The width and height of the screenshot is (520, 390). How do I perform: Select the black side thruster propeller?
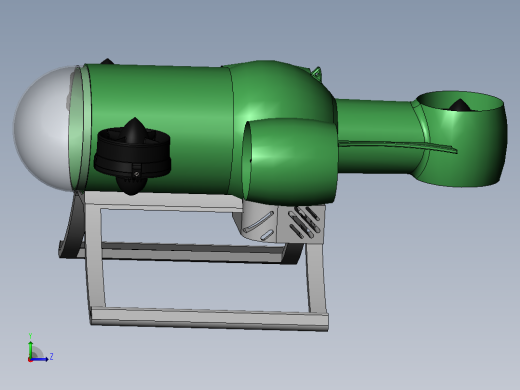[133, 155]
